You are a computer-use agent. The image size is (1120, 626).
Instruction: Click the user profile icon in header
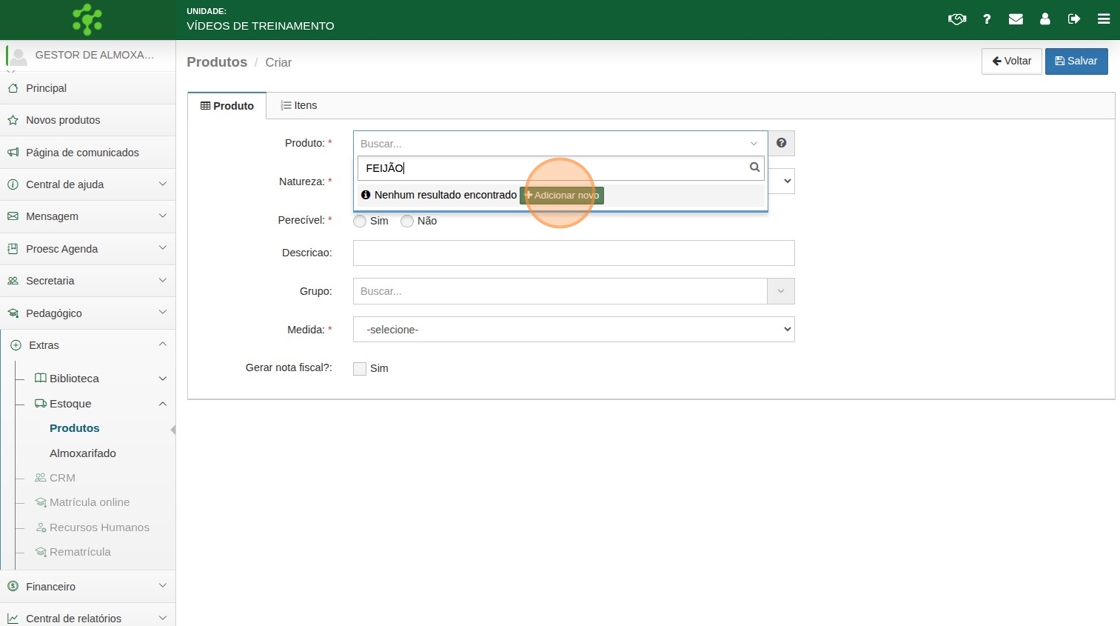(1045, 19)
